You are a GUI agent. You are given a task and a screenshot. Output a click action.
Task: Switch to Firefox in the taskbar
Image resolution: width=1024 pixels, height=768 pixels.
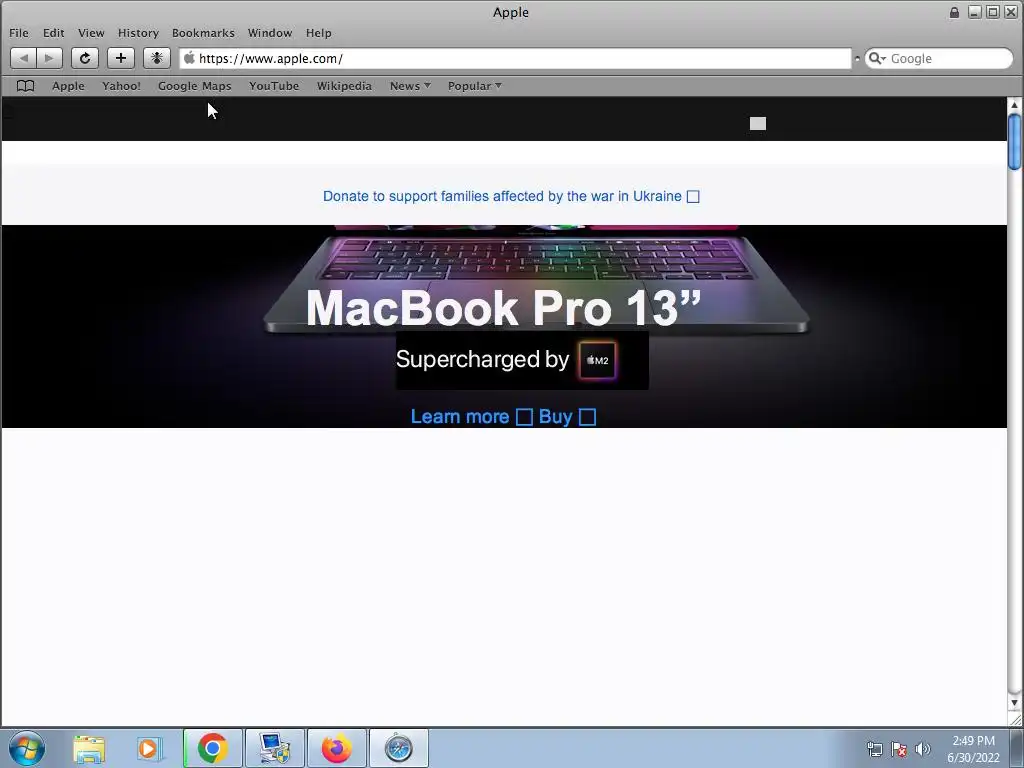tap(336, 748)
